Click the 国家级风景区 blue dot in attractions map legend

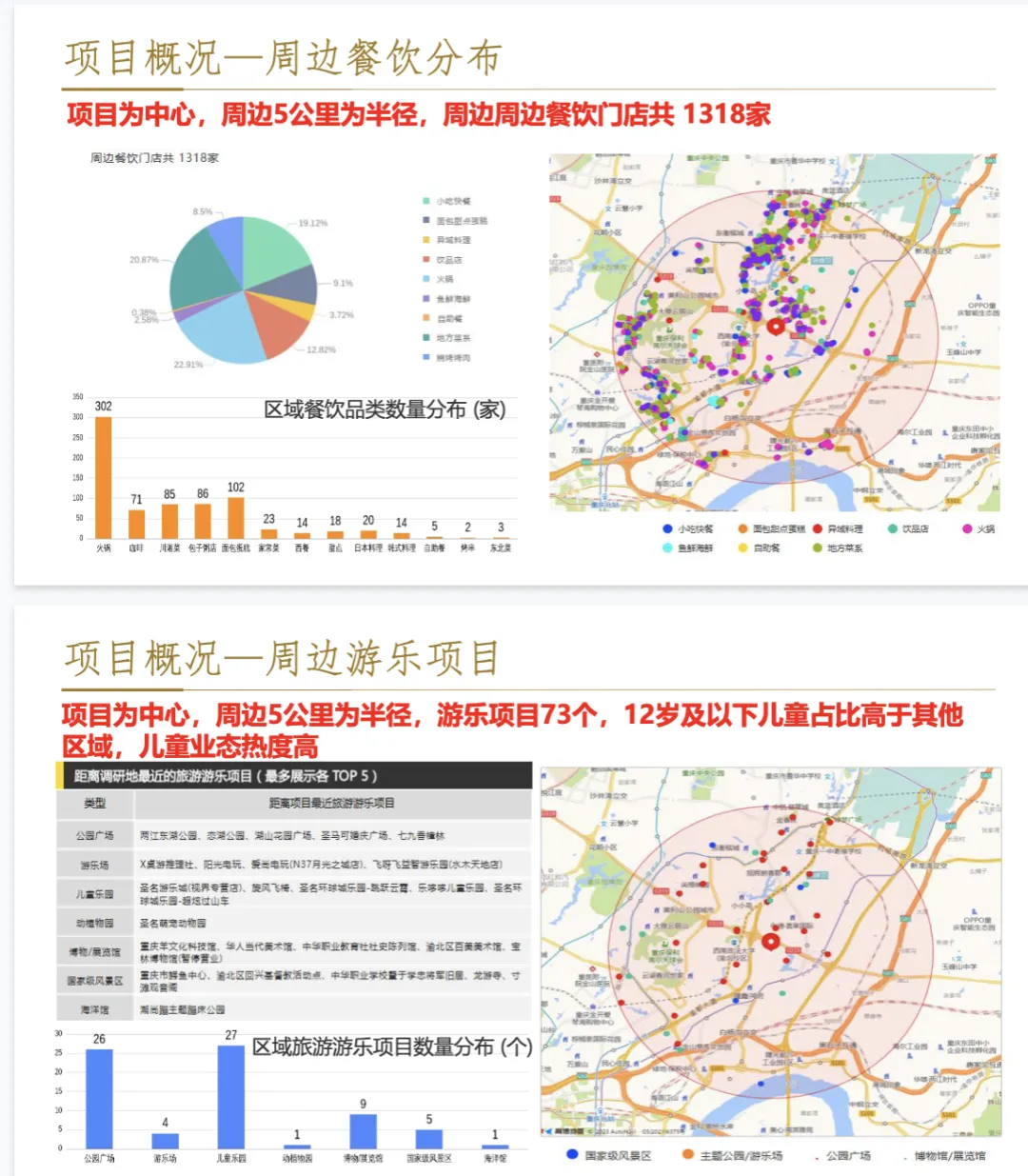572,1154
